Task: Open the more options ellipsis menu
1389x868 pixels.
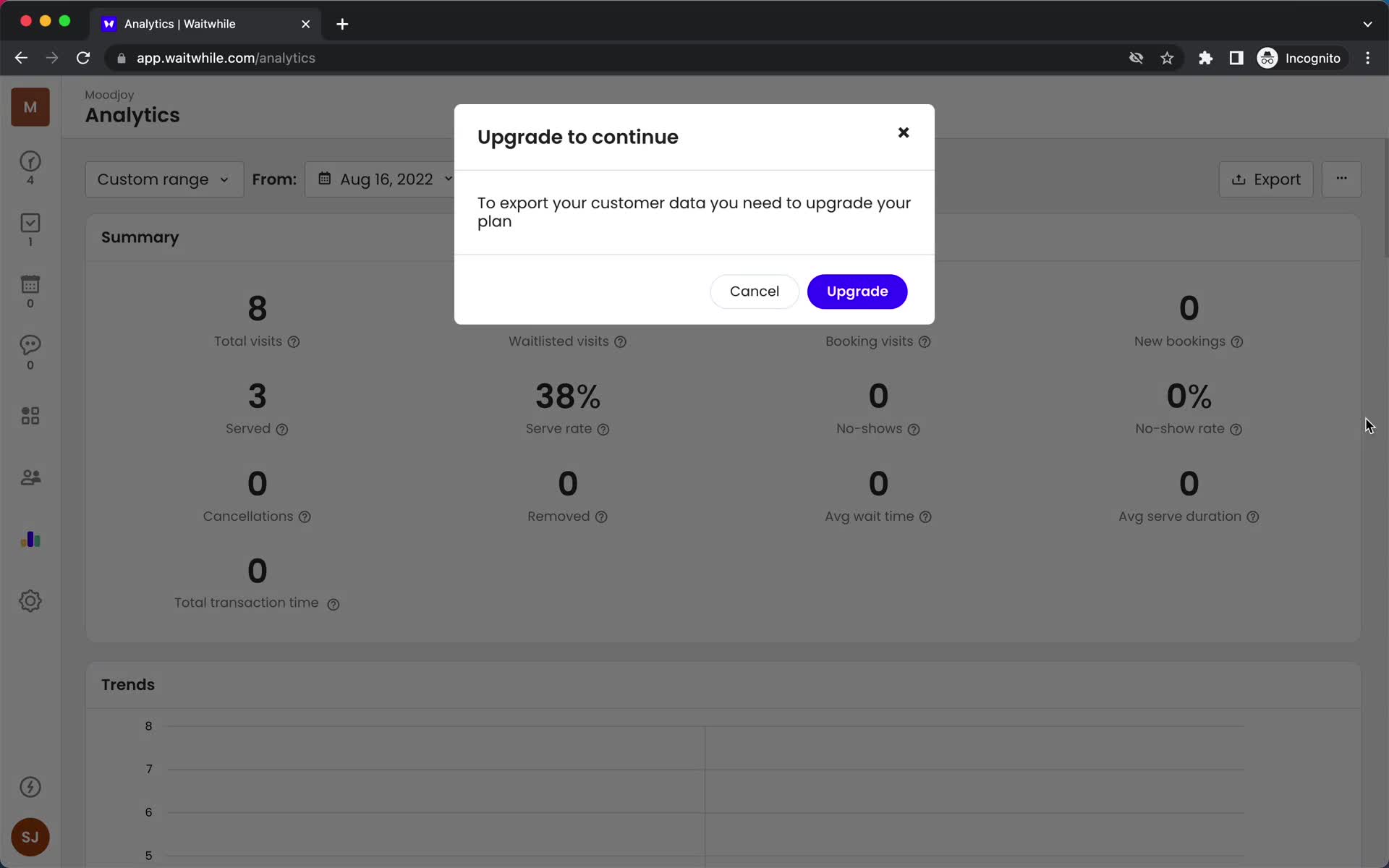Action: click(1341, 179)
